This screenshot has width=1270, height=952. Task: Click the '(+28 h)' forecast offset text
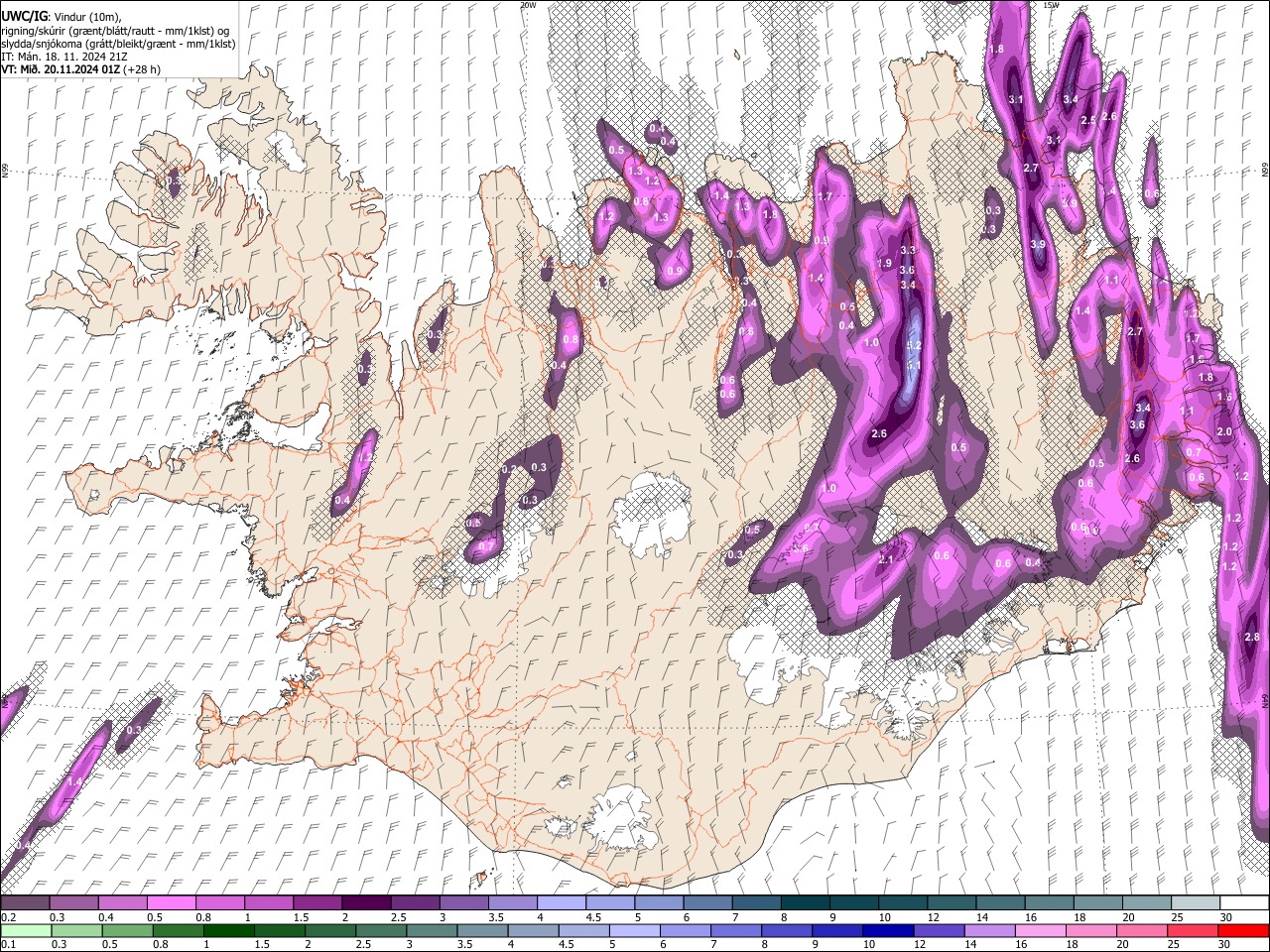point(143,69)
